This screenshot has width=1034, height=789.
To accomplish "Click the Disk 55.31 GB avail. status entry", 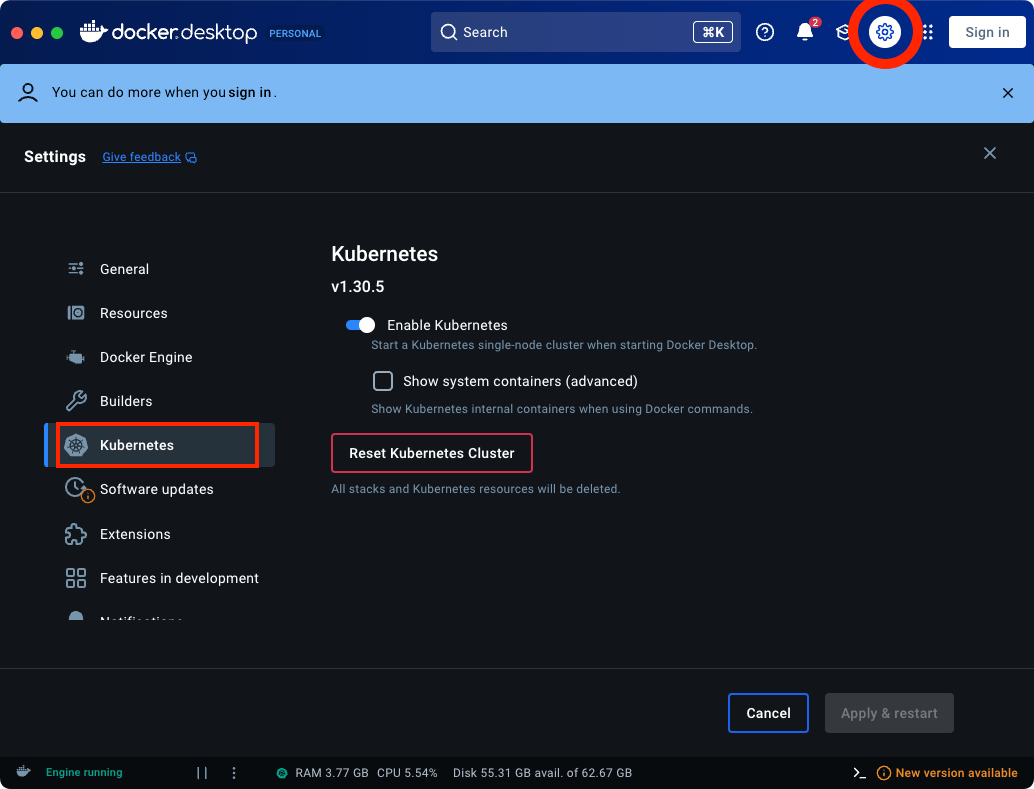I will click(542, 773).
